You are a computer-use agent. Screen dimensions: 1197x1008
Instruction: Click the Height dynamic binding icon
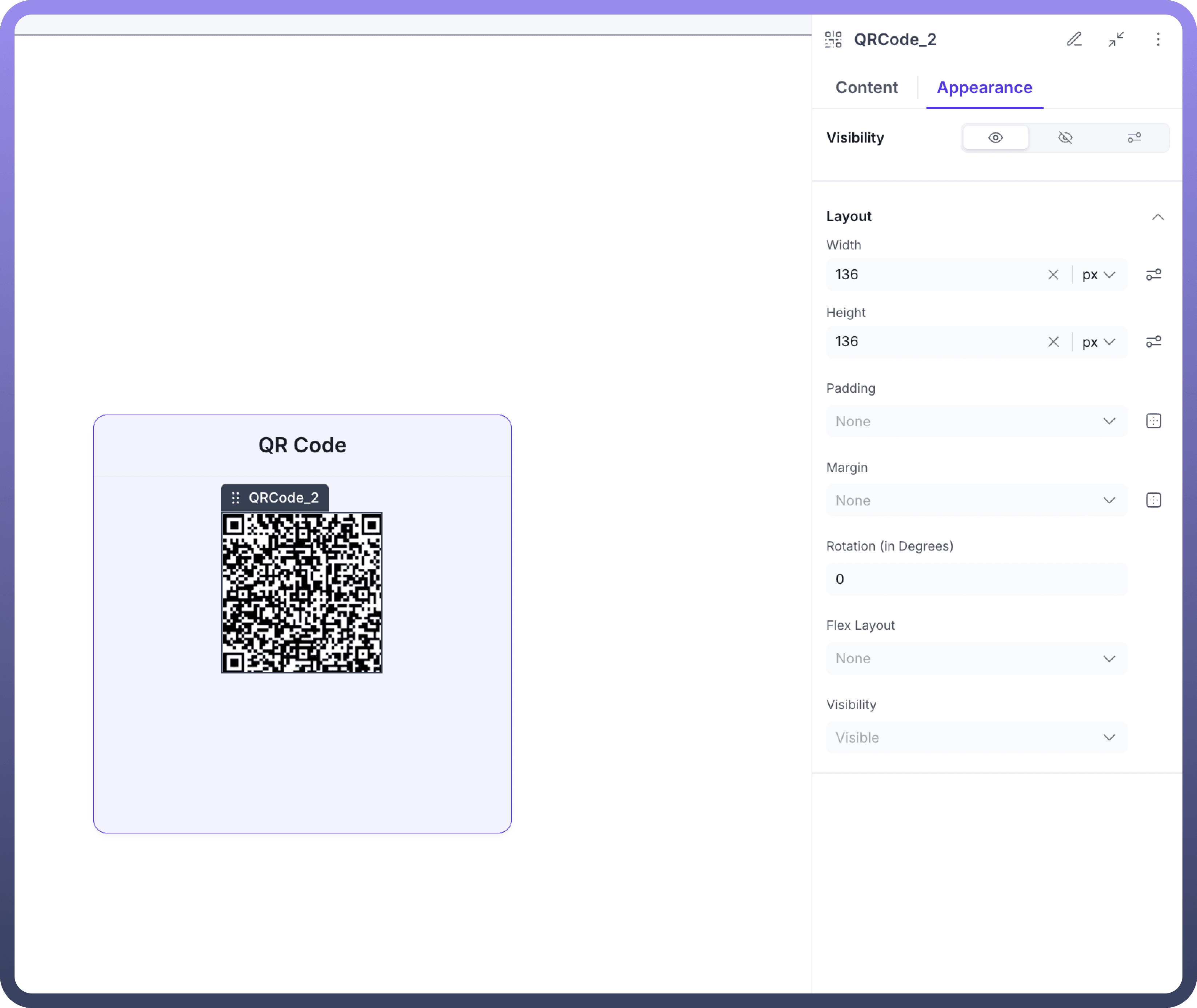coord(1153,342)
